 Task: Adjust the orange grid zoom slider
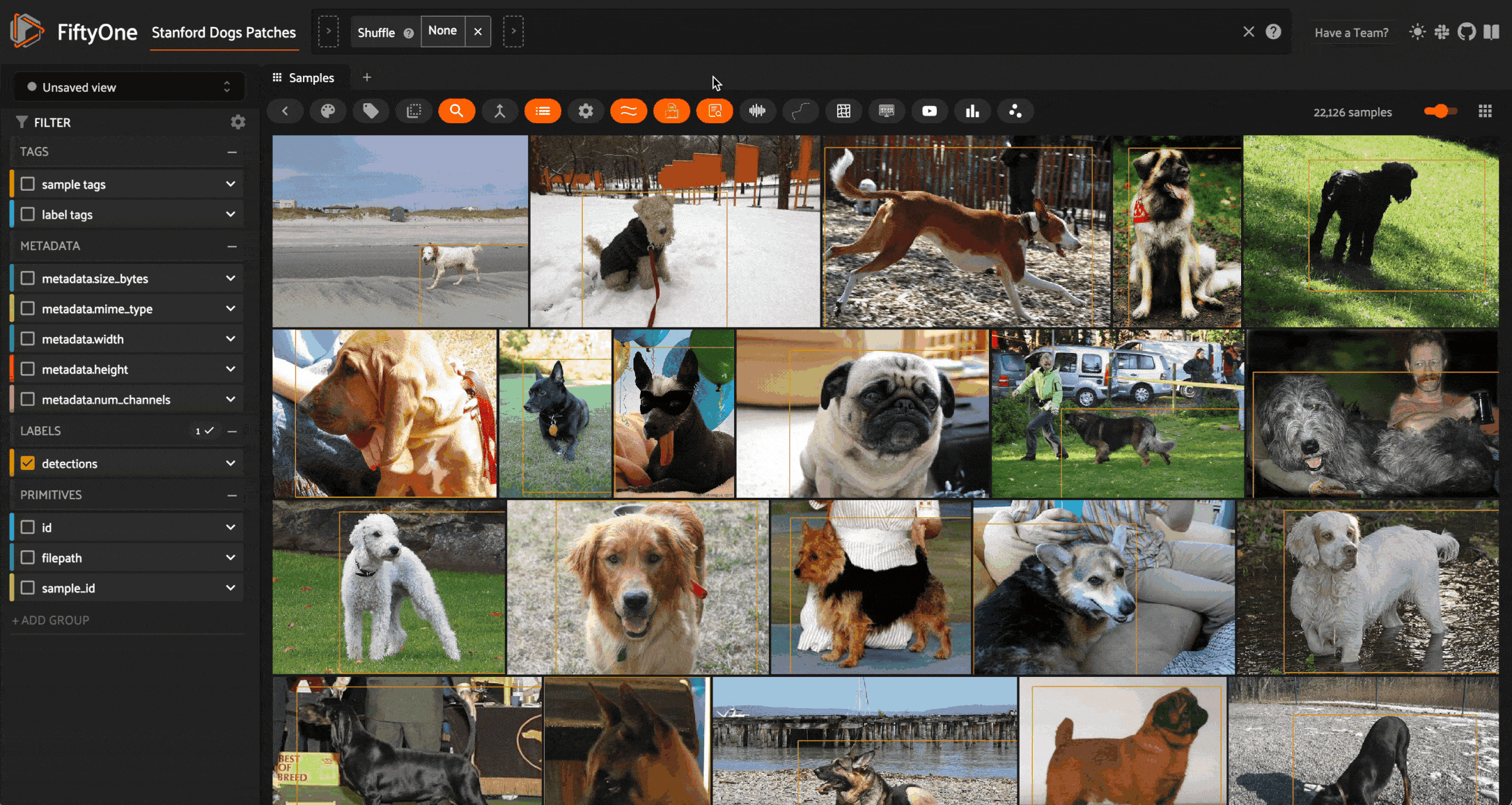click(1440, 111)
